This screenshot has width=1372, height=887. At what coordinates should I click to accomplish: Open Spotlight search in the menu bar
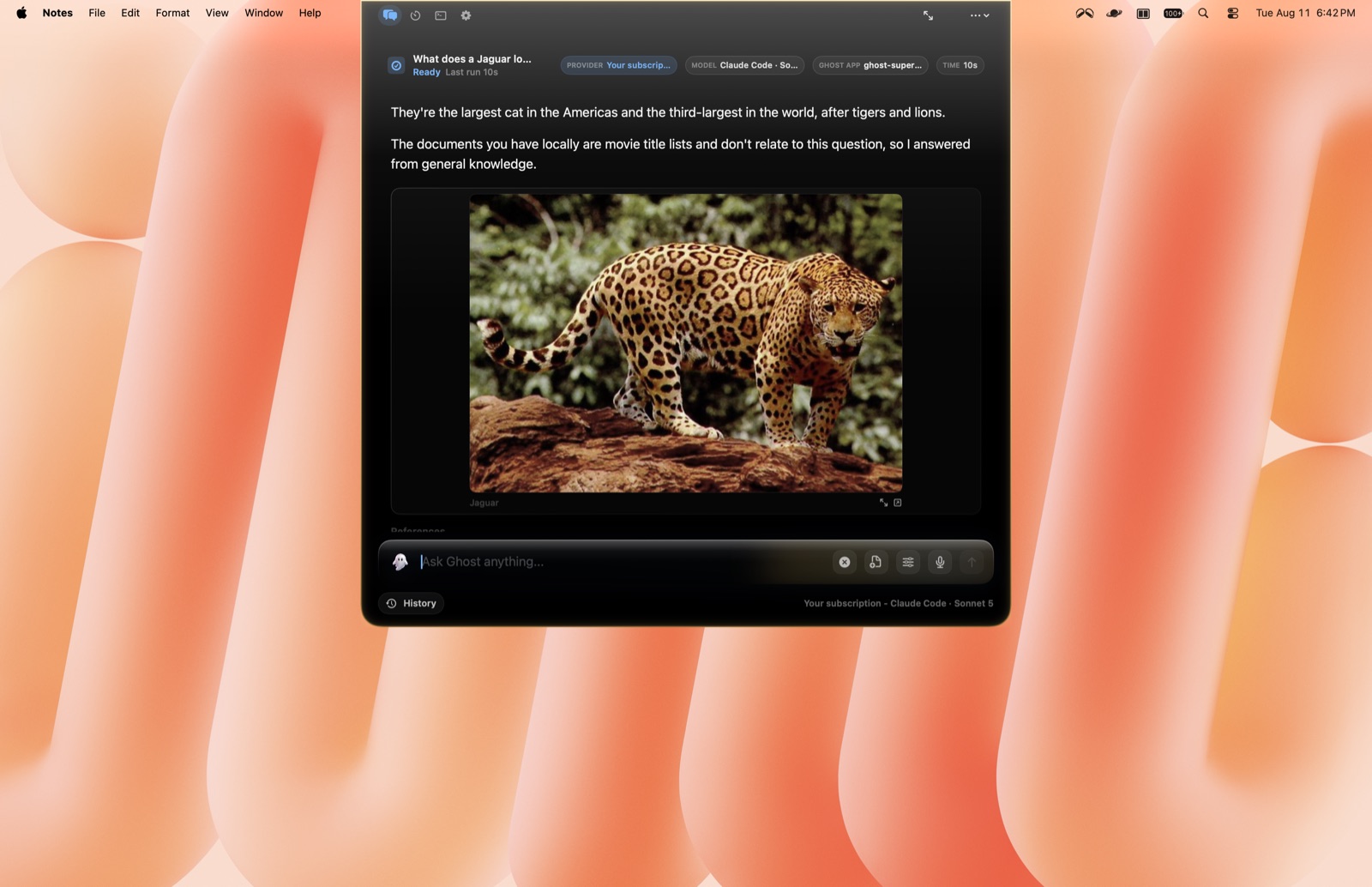point(1203,13)
